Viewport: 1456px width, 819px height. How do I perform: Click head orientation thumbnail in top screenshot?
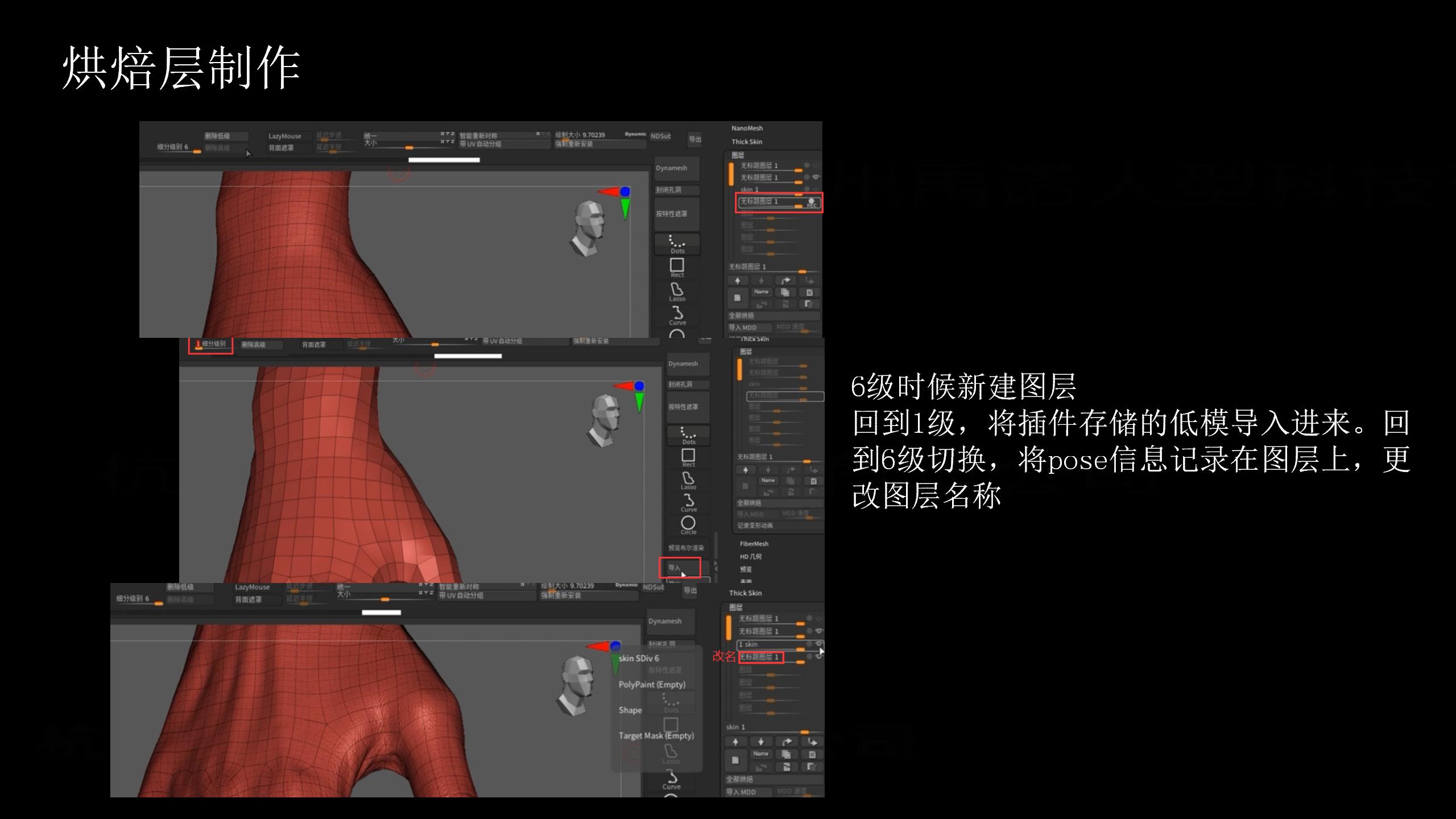(588, 229)
